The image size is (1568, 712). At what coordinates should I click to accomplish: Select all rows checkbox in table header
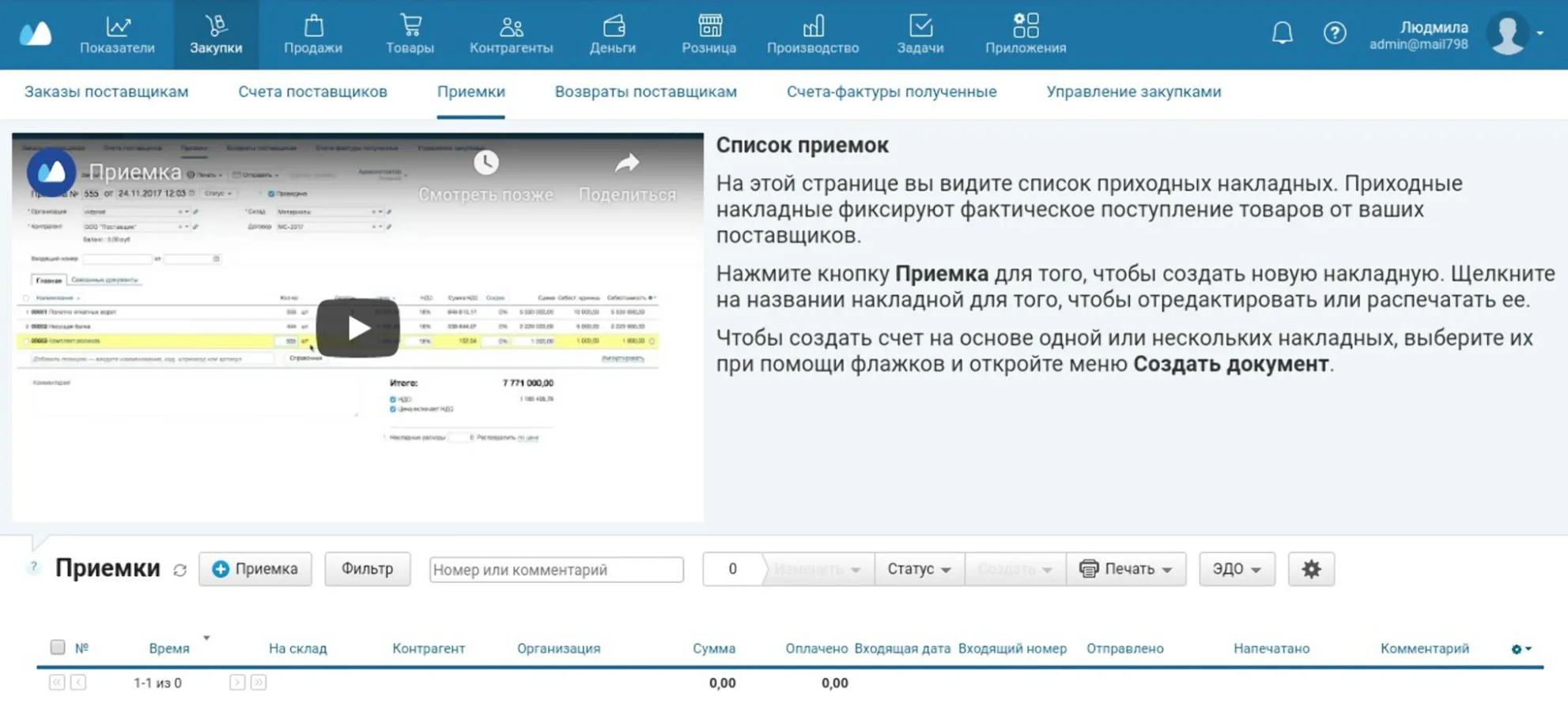[x=58, y=647]
